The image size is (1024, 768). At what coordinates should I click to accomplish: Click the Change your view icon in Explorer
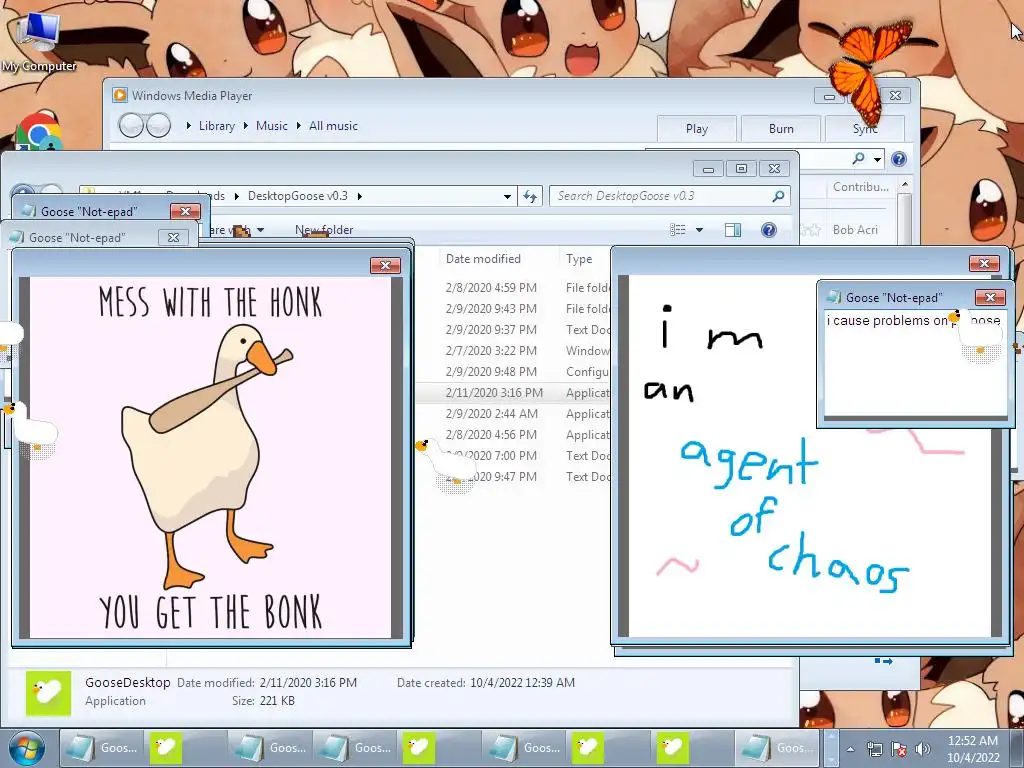tap(678, 229)
